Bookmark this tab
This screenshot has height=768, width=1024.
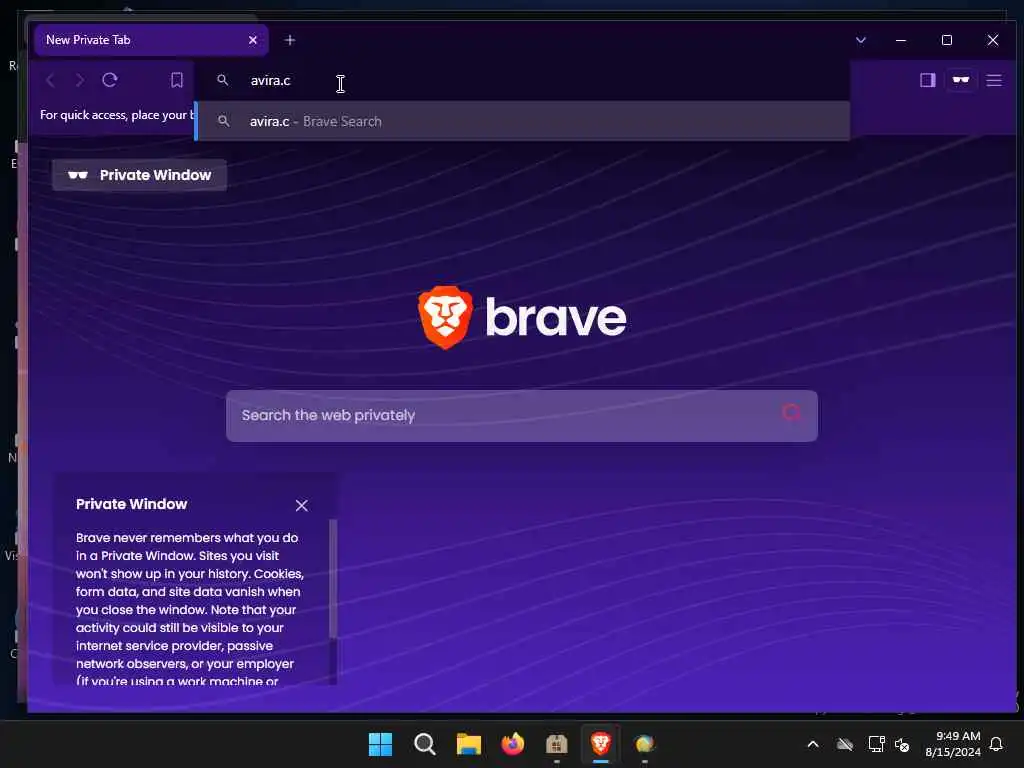[176, 80]
